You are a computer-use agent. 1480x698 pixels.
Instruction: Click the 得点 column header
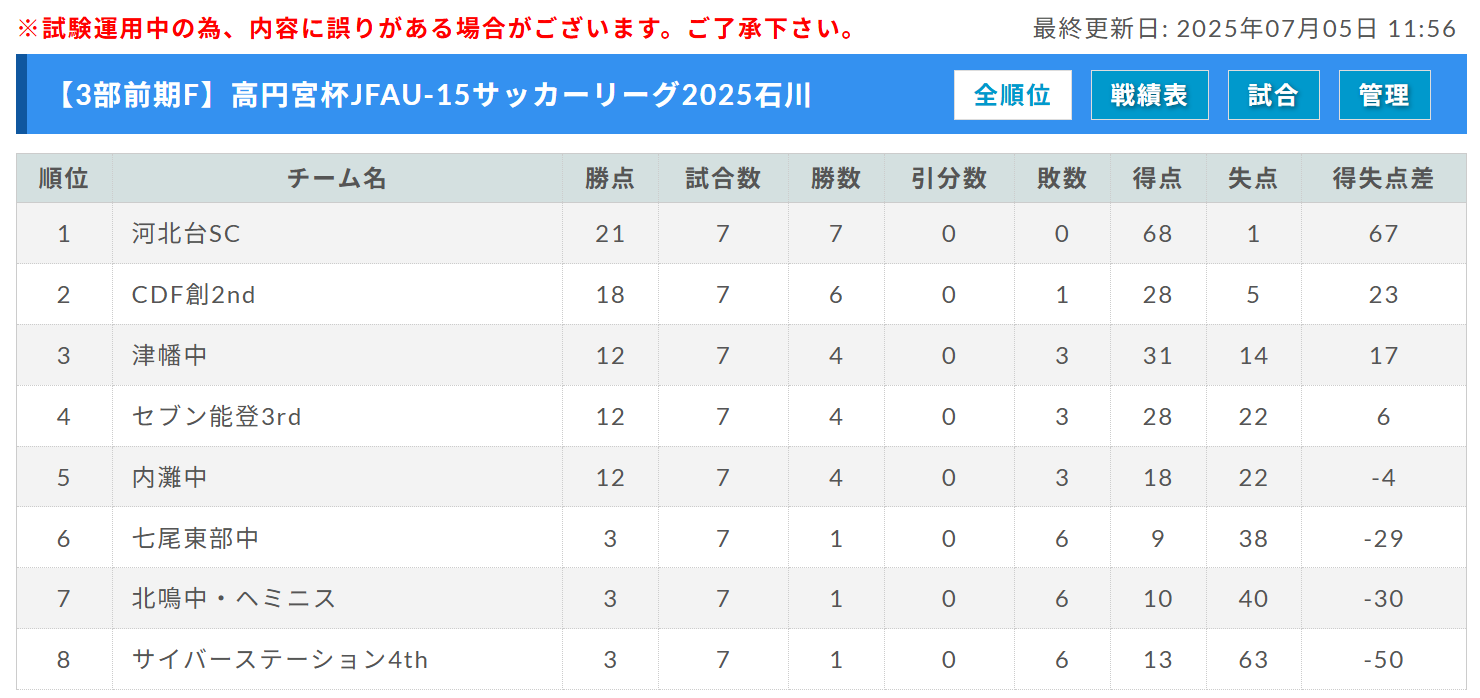1157,178
